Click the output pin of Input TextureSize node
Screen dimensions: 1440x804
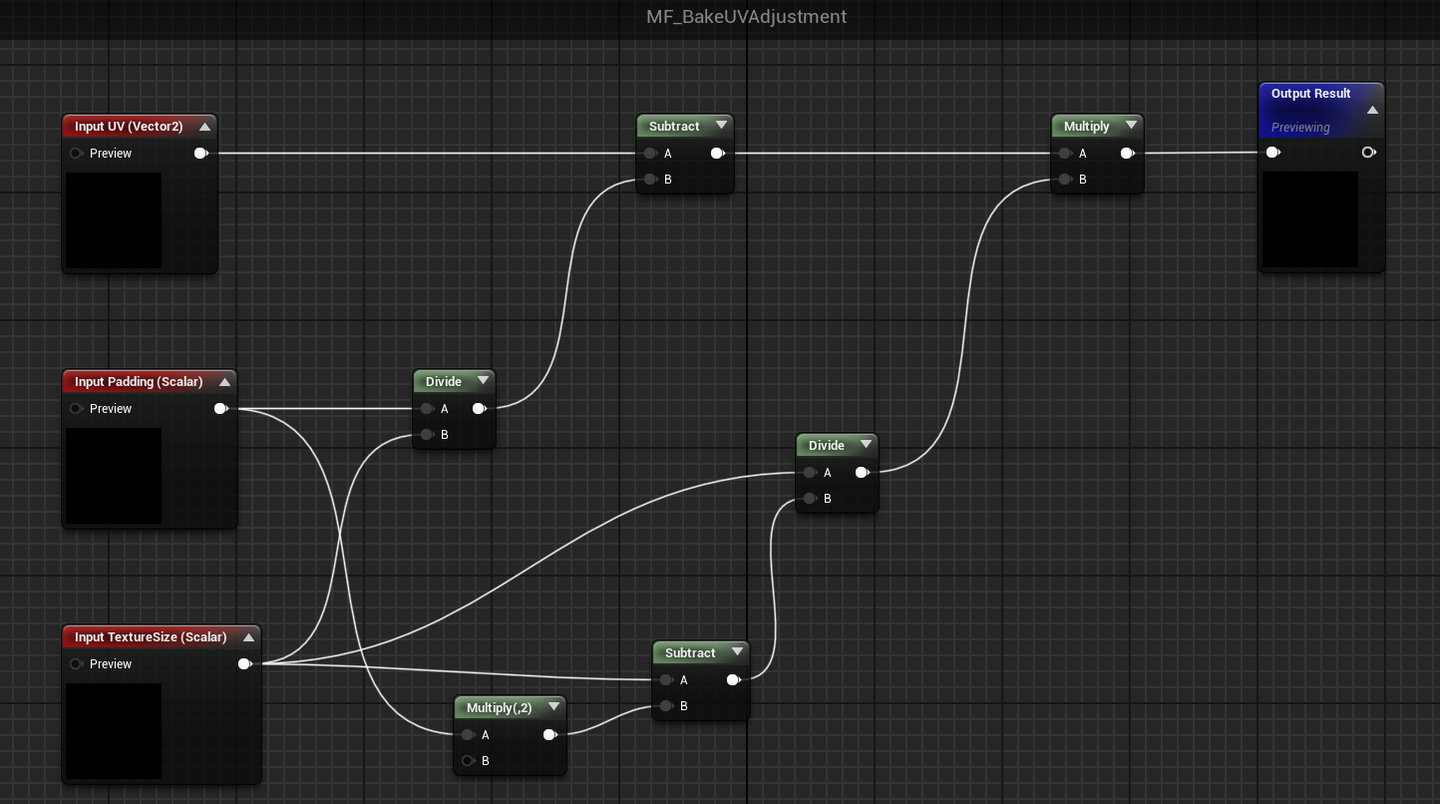245,663
